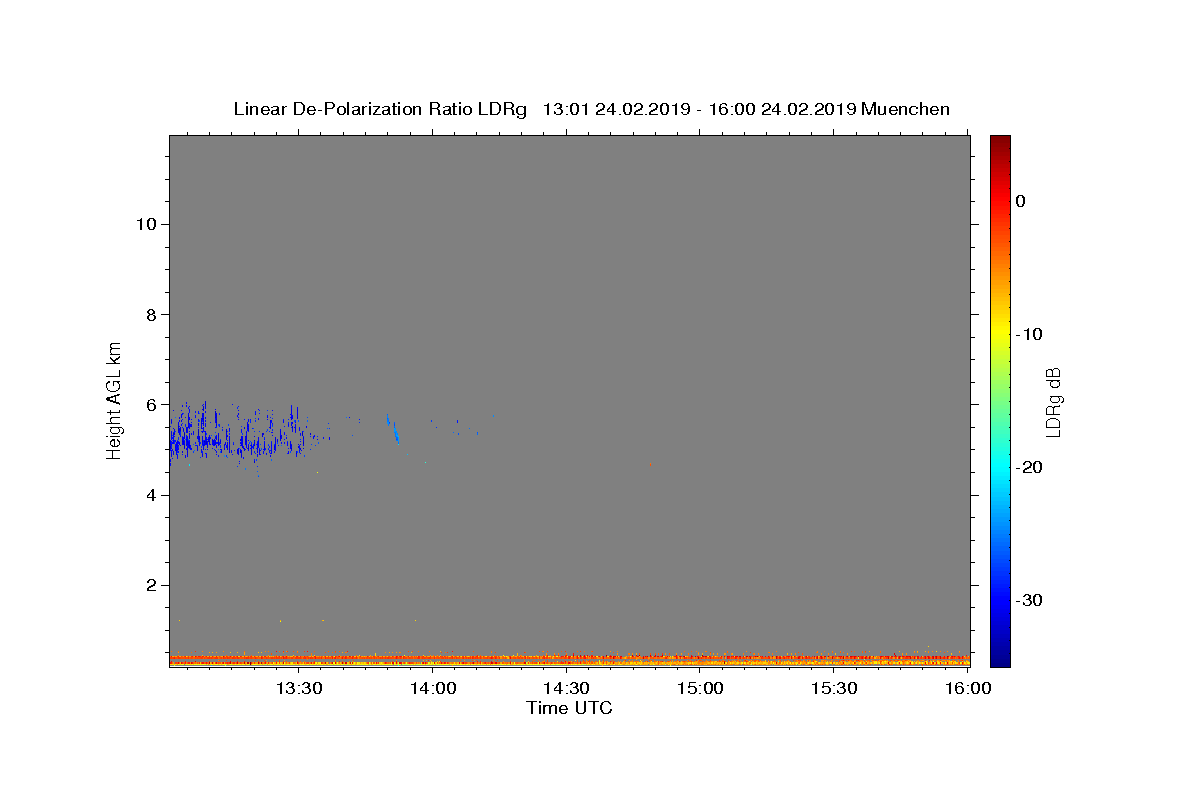Screen dimensions: 1200x800
Task: Click the light-blue streak before 14:00
Action: 393,429
